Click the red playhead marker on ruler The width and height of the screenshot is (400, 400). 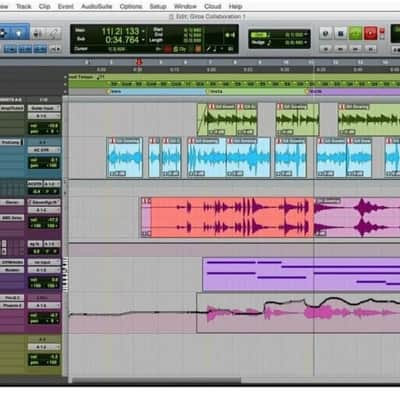(139, 62)
